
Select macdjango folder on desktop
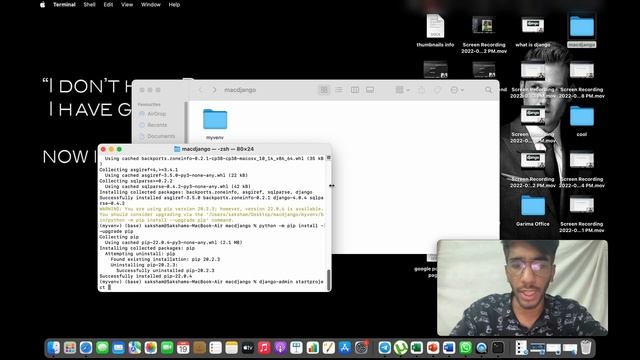click(x=582, y=31)
